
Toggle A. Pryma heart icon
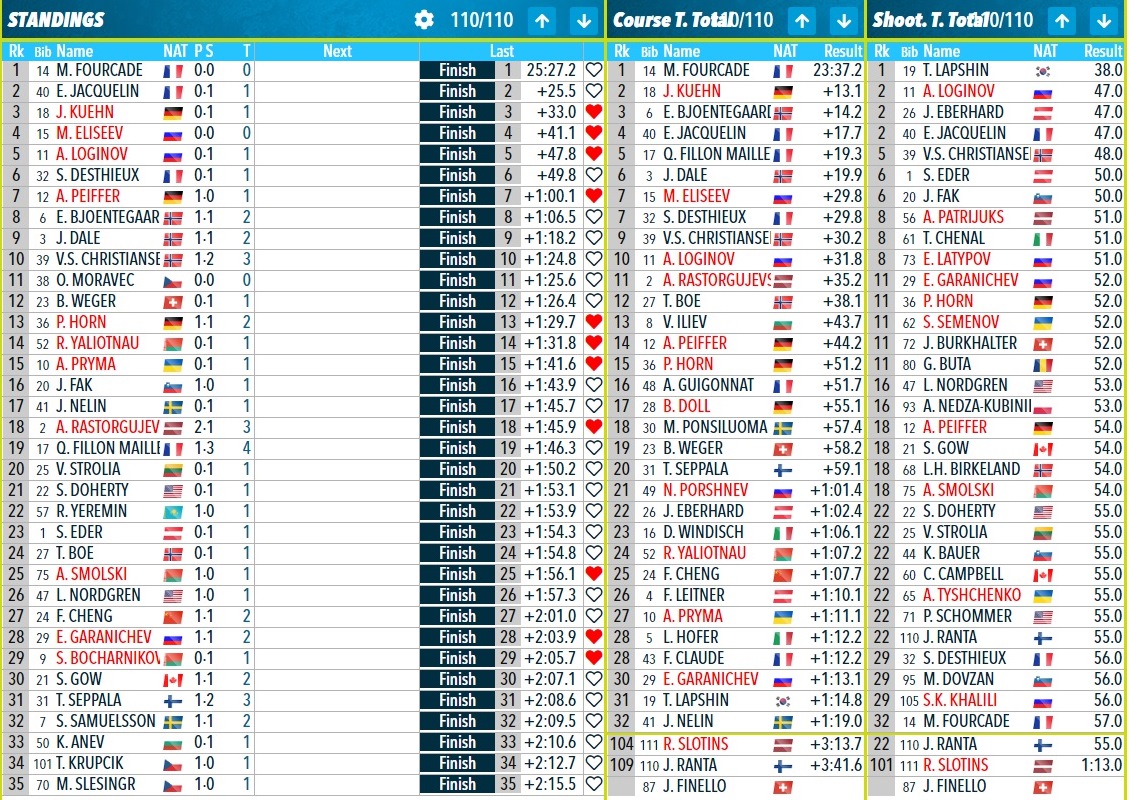594,363
